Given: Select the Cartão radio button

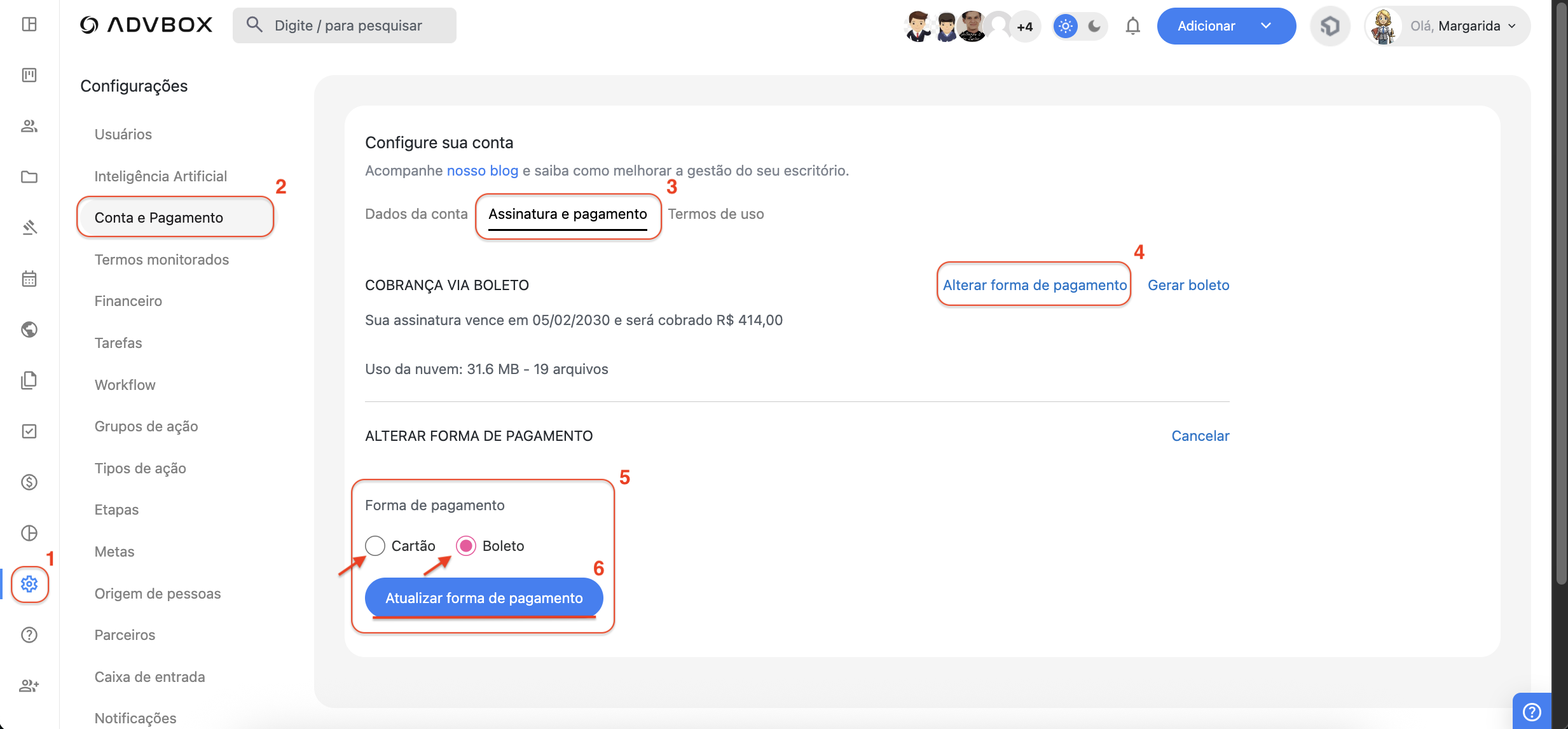Looking at the screenshot, I should coord(375,546).
